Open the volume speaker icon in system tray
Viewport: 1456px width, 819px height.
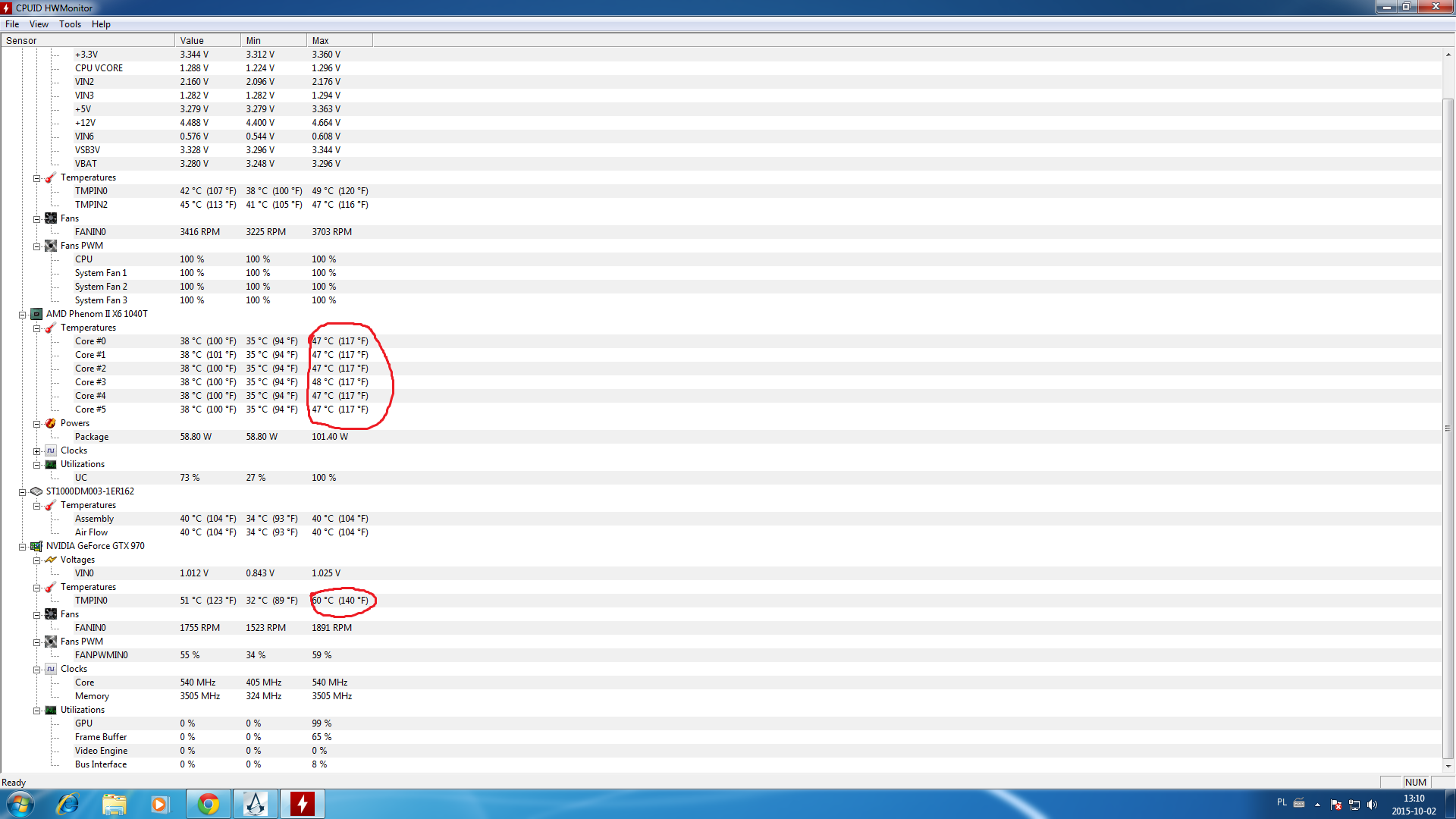click(1372, 805)
